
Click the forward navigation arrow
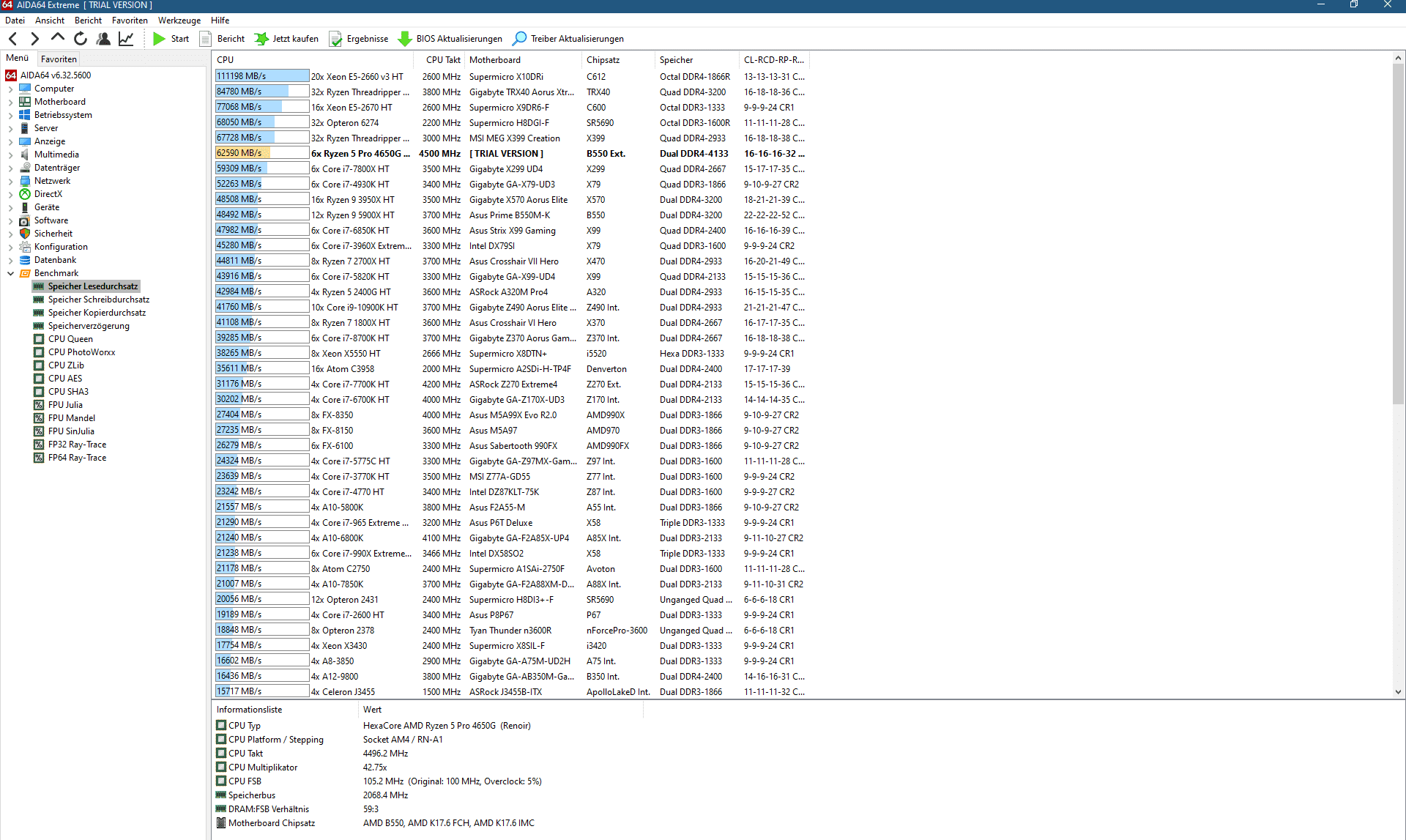click(34, 39)
